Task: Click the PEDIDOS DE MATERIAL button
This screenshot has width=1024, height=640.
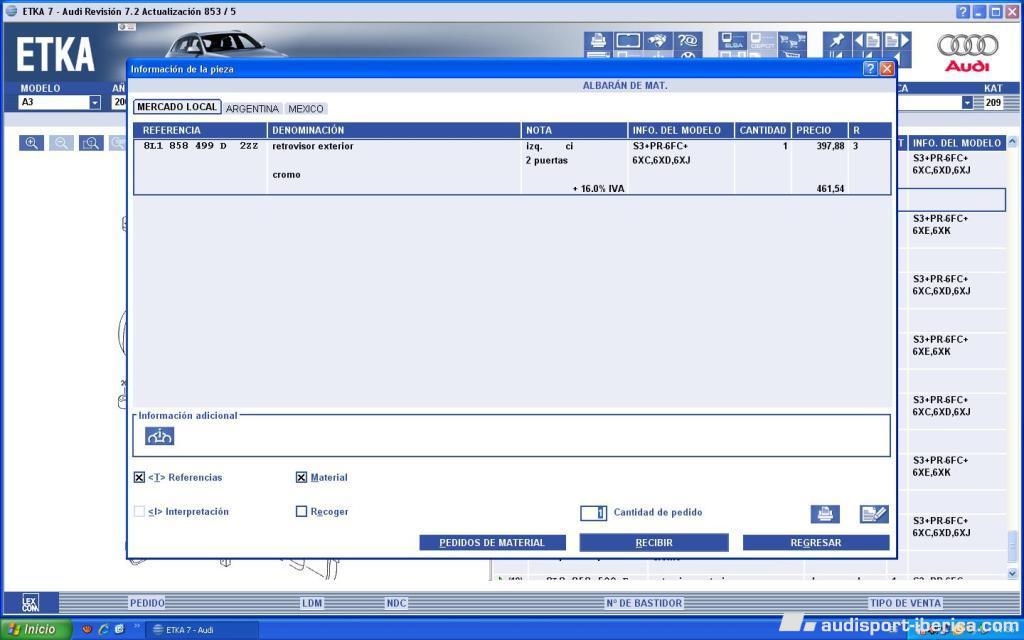Action: (492, 543)
